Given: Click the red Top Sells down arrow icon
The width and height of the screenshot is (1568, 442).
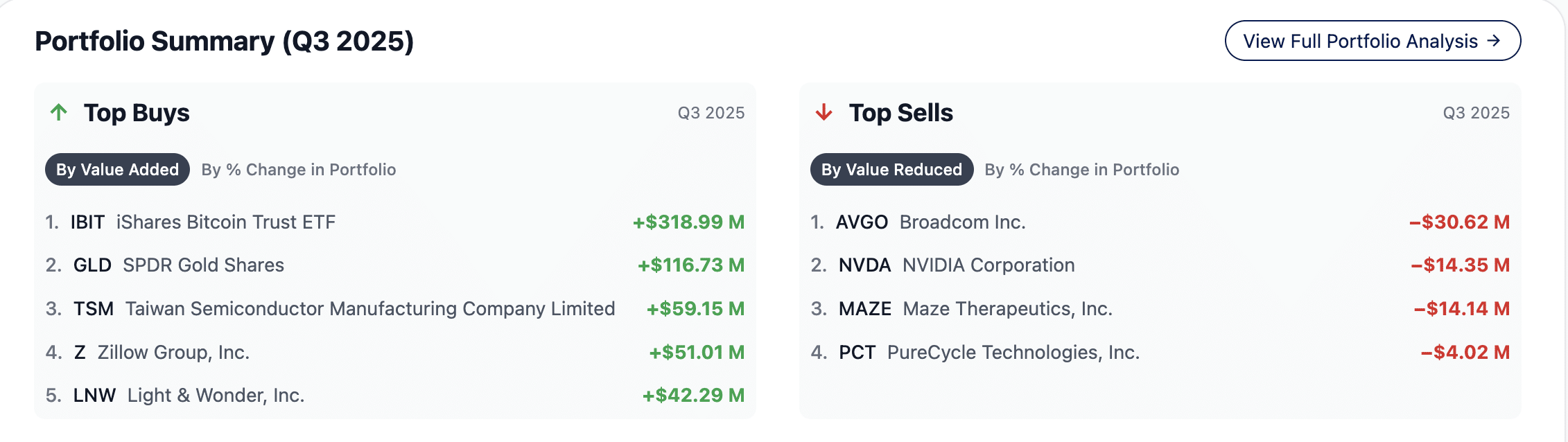Looking at the screenshot, I should [824, 112].
